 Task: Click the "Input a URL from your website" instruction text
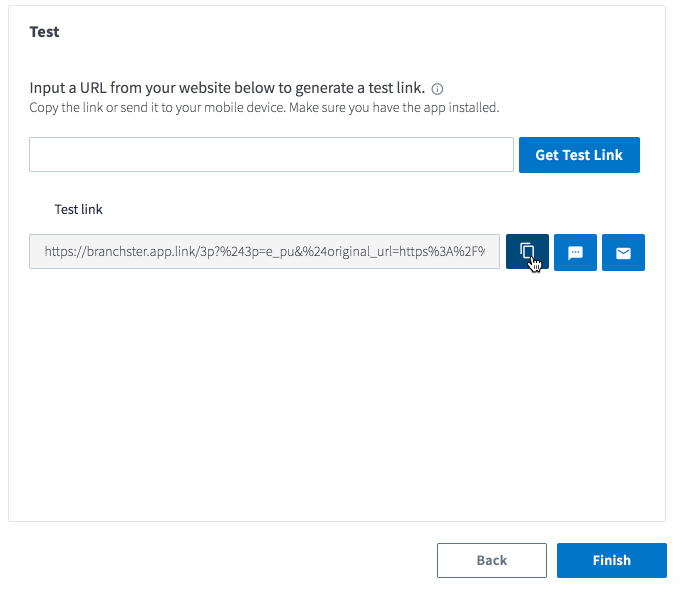coord(227,88)
